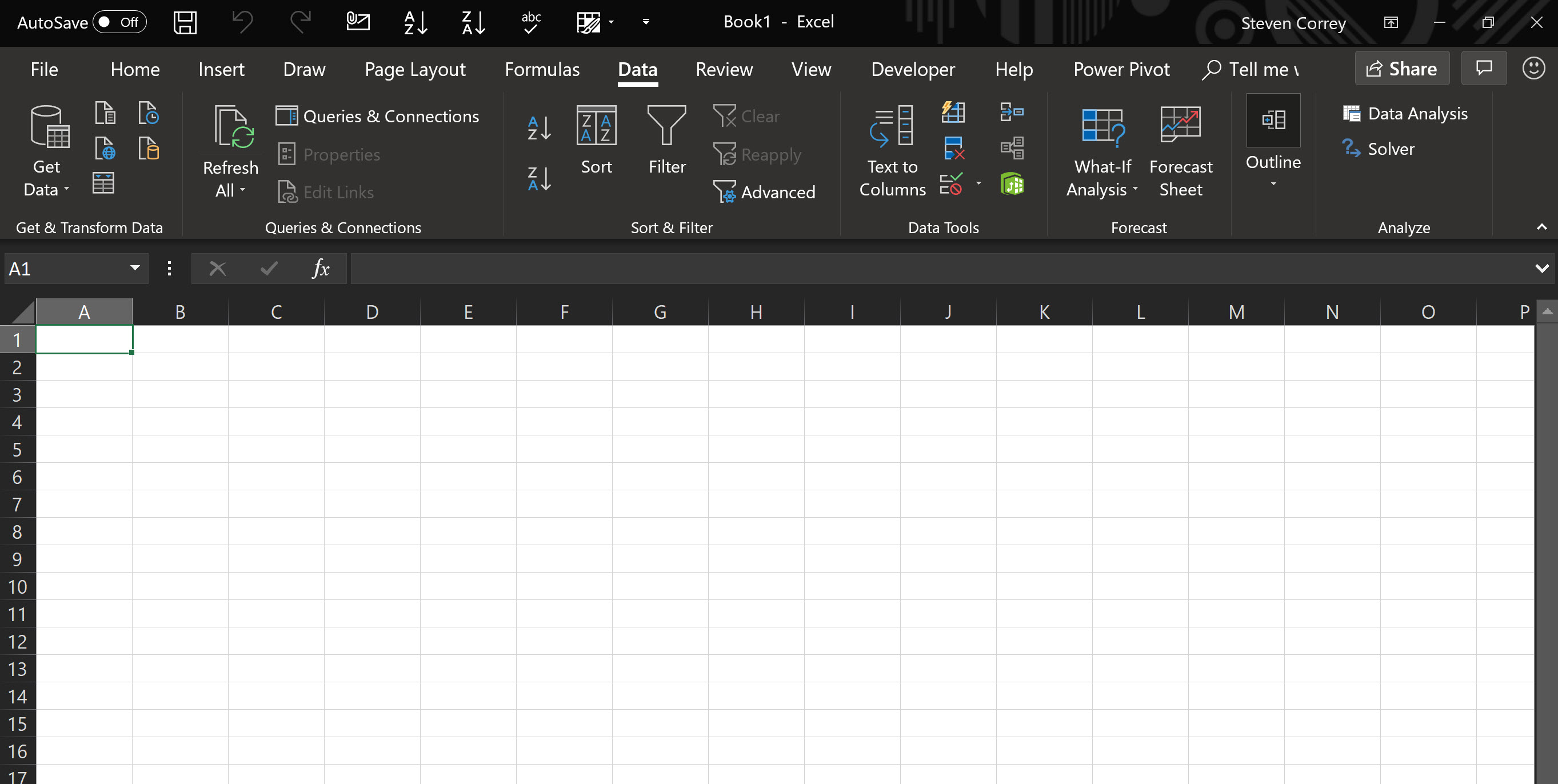The image size is (1558, 784).
Task: Expand the formula bar chevron
Action: (x=1541, y=269)
